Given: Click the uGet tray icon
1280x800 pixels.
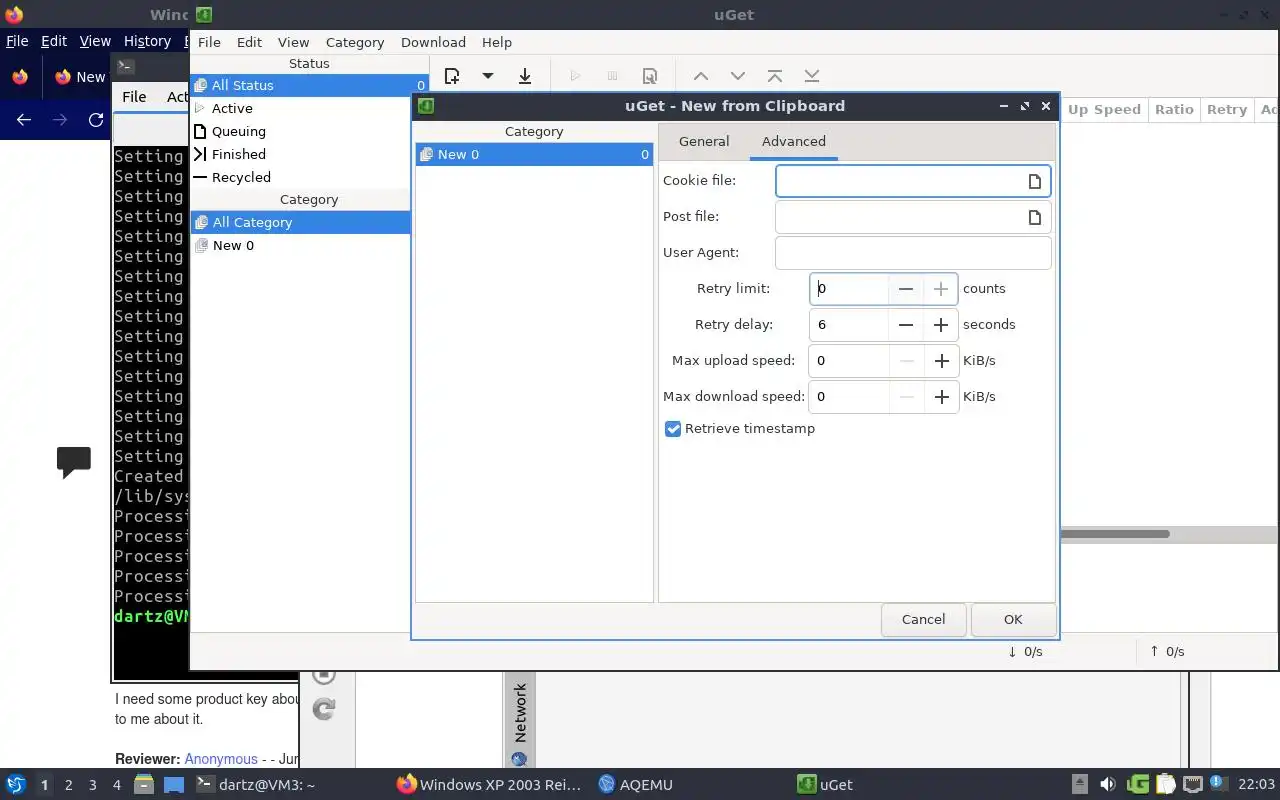Looking at the screenshot, I should click(1138, 784).
